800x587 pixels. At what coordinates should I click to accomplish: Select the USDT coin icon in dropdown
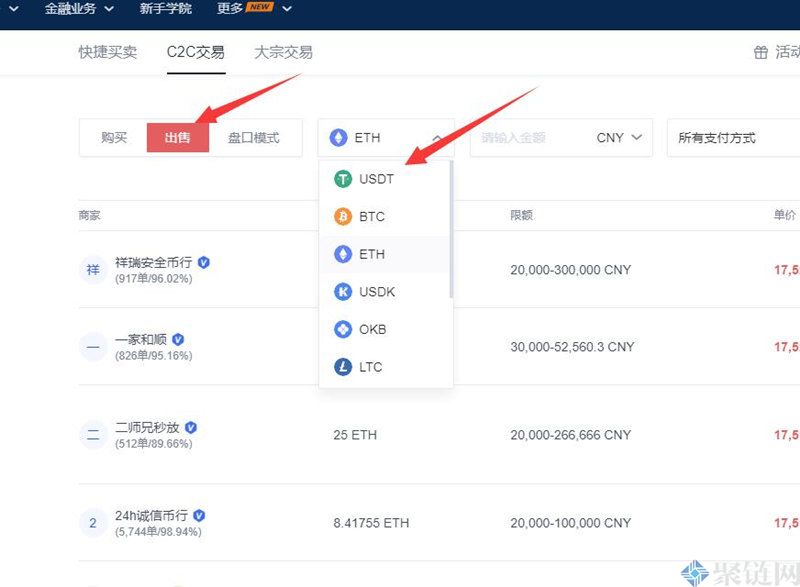tap(343, 180)
